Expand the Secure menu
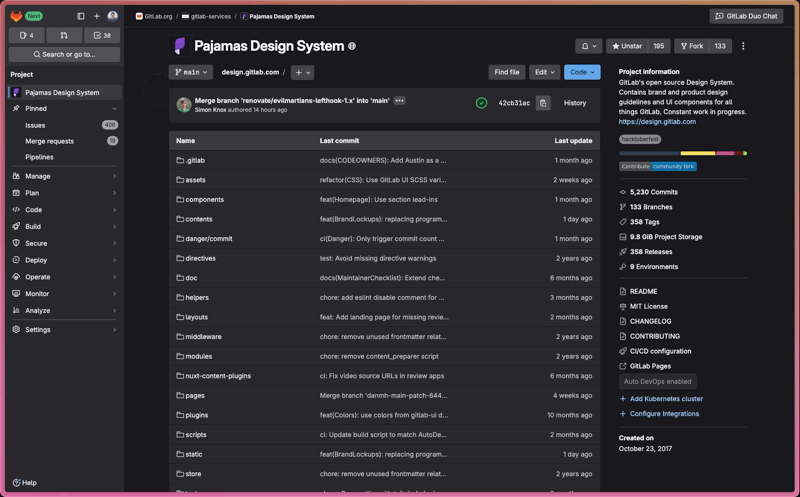This screenshot has width=800, height=497. (x=65, y=243)
